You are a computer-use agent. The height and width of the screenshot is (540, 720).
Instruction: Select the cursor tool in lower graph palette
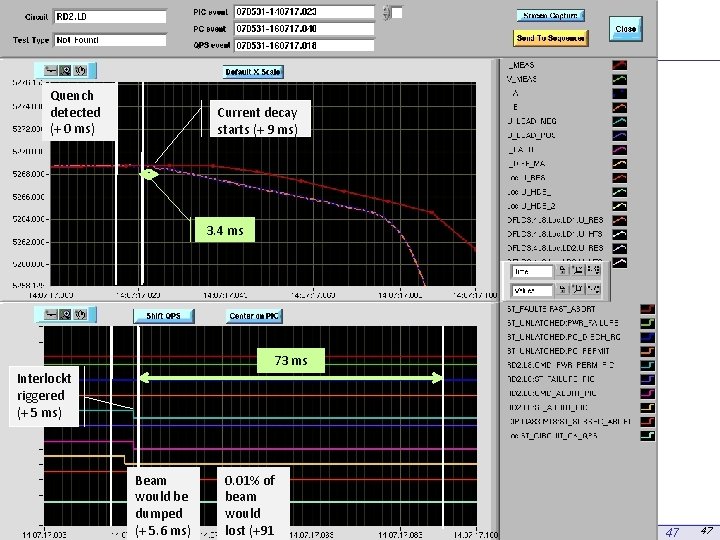point(51,315)
